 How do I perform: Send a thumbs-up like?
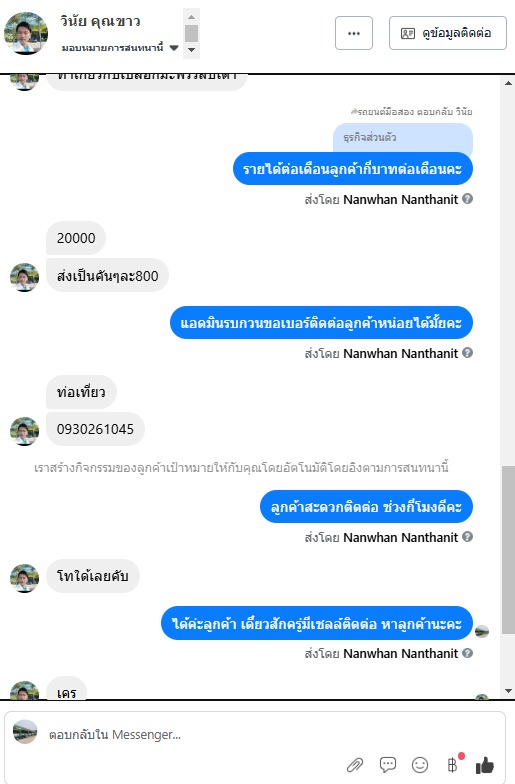pos(484,764)
